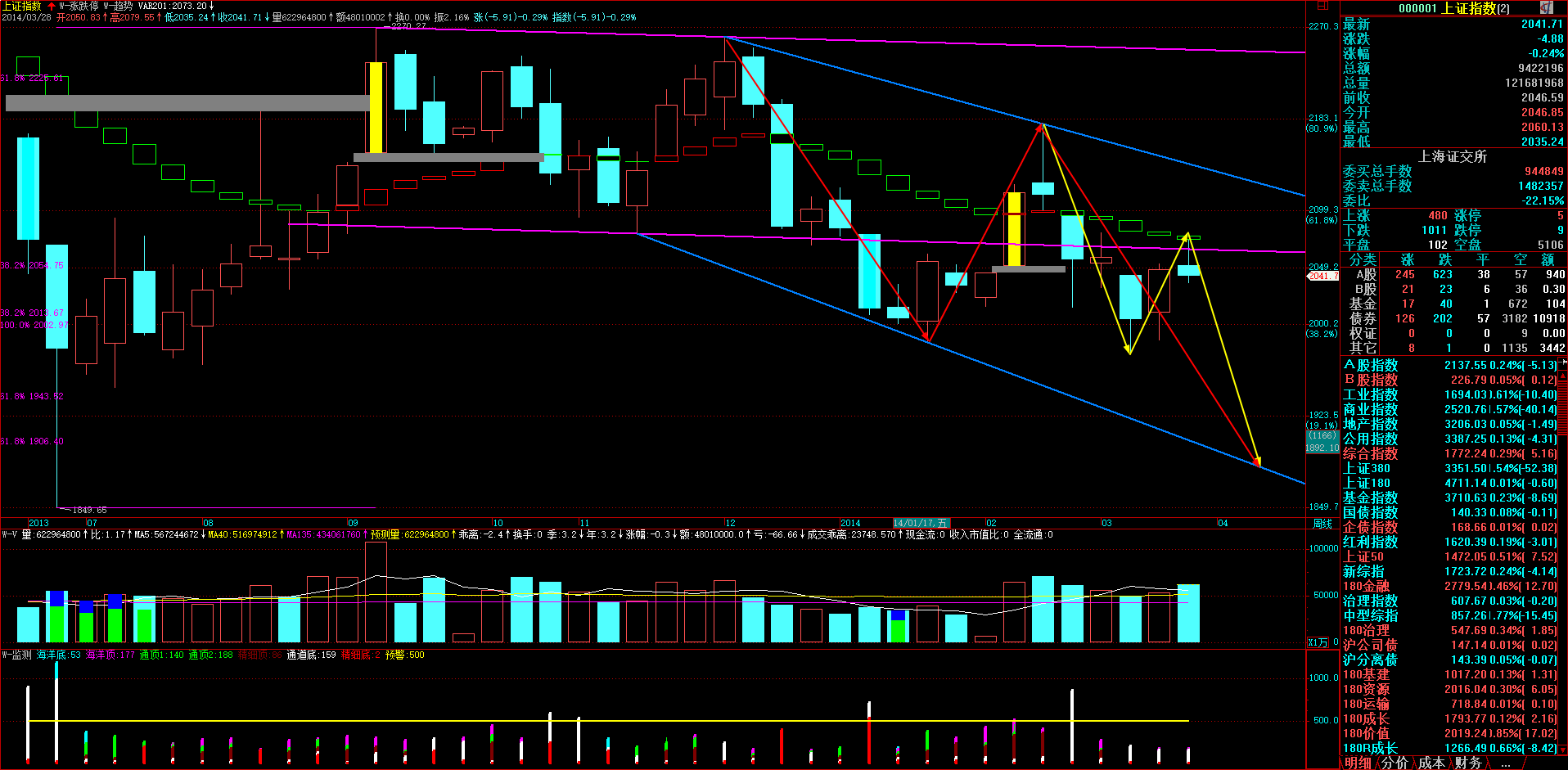The height and width of the screenshot is (770, 1568).
Task: Toggle the 周线 period selector
Action: pos(1322,523)
